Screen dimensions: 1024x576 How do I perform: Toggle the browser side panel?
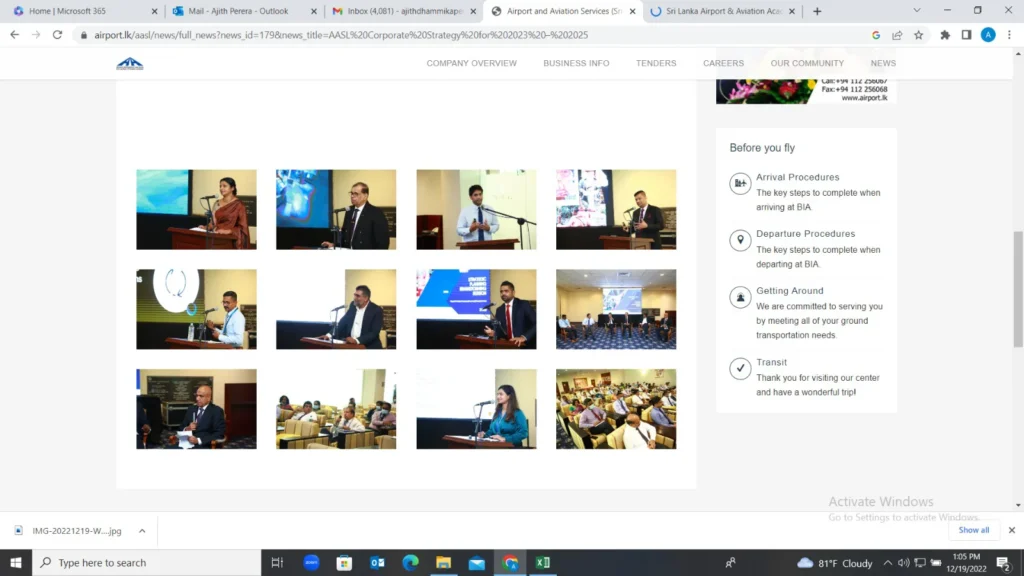point(966,35)
